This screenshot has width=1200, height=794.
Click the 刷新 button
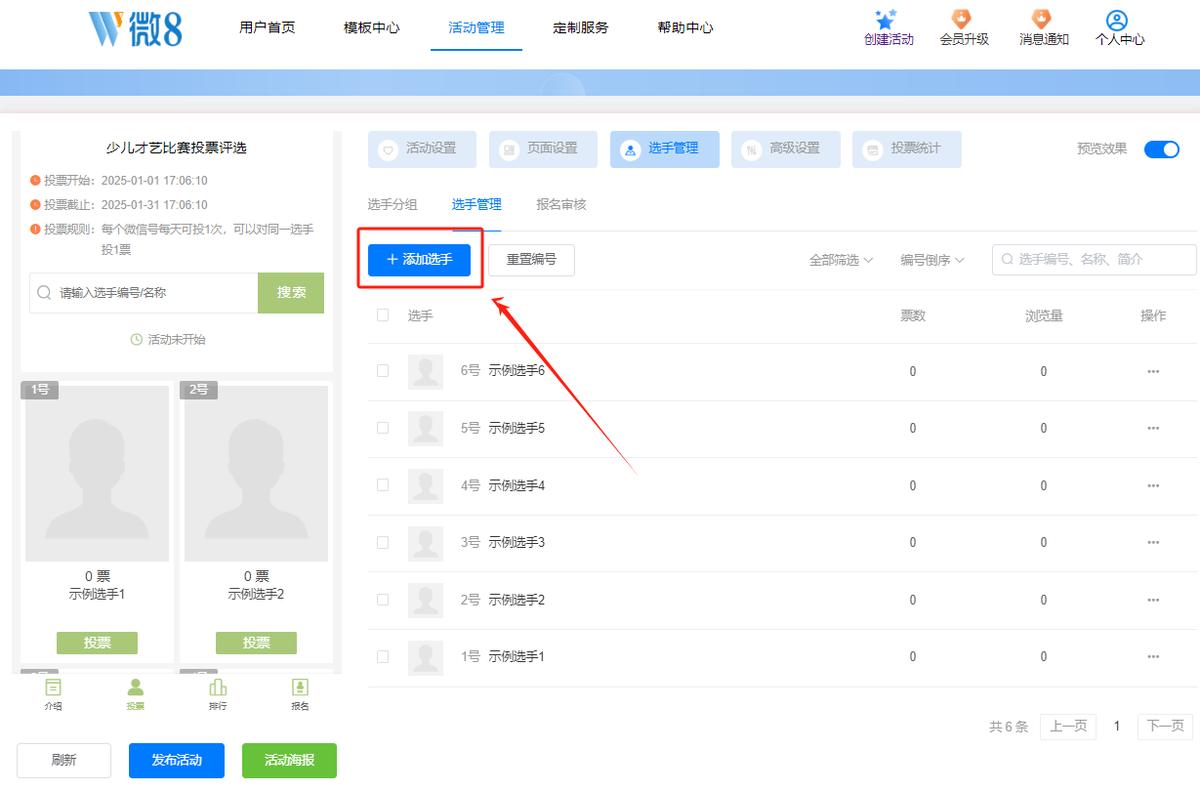pyautogui.click(x=64, y=760)
